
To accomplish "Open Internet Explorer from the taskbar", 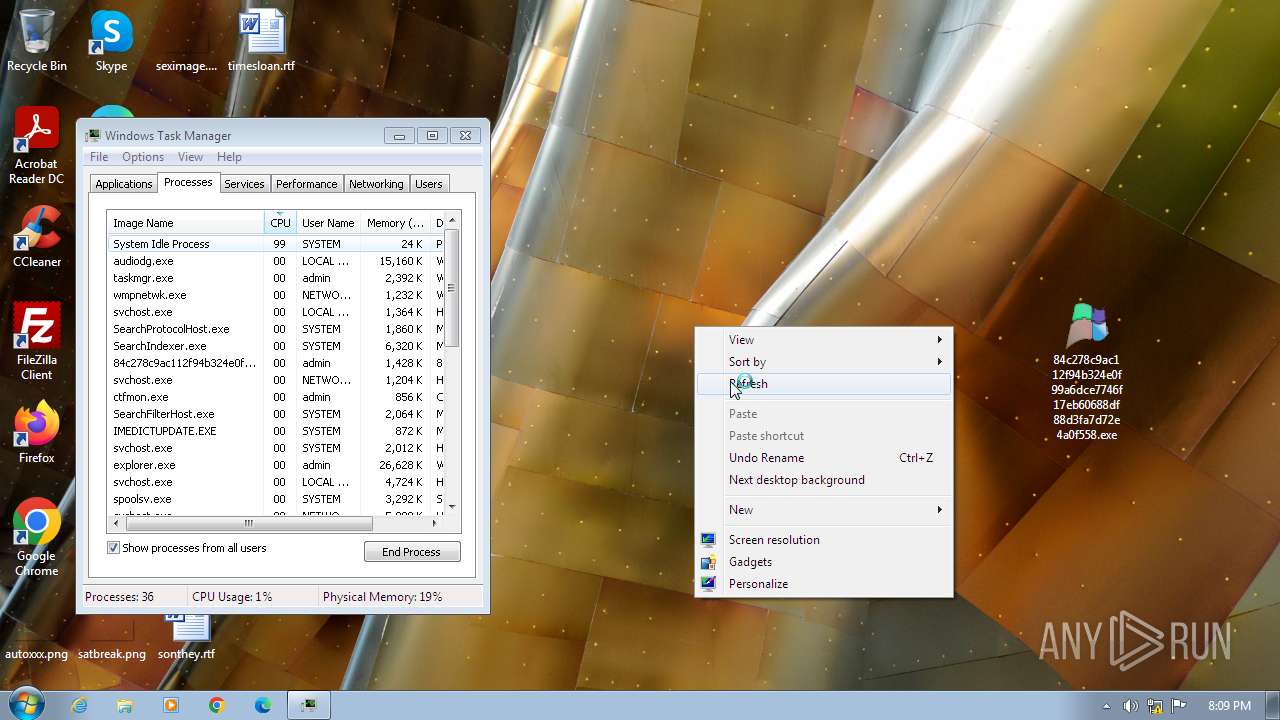I will pyautogui.click(x=79, y=705).
